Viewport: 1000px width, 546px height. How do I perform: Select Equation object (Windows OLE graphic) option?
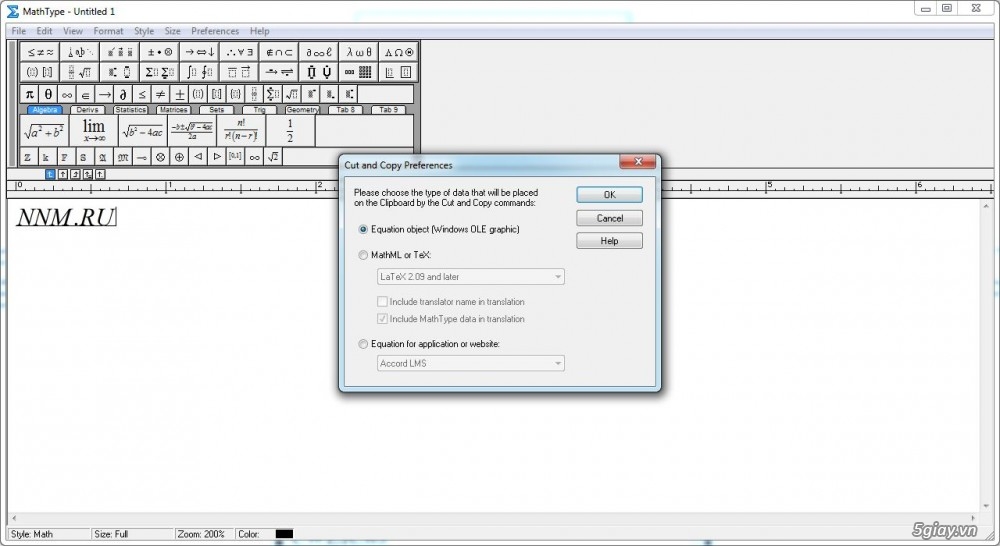point(440,229)
